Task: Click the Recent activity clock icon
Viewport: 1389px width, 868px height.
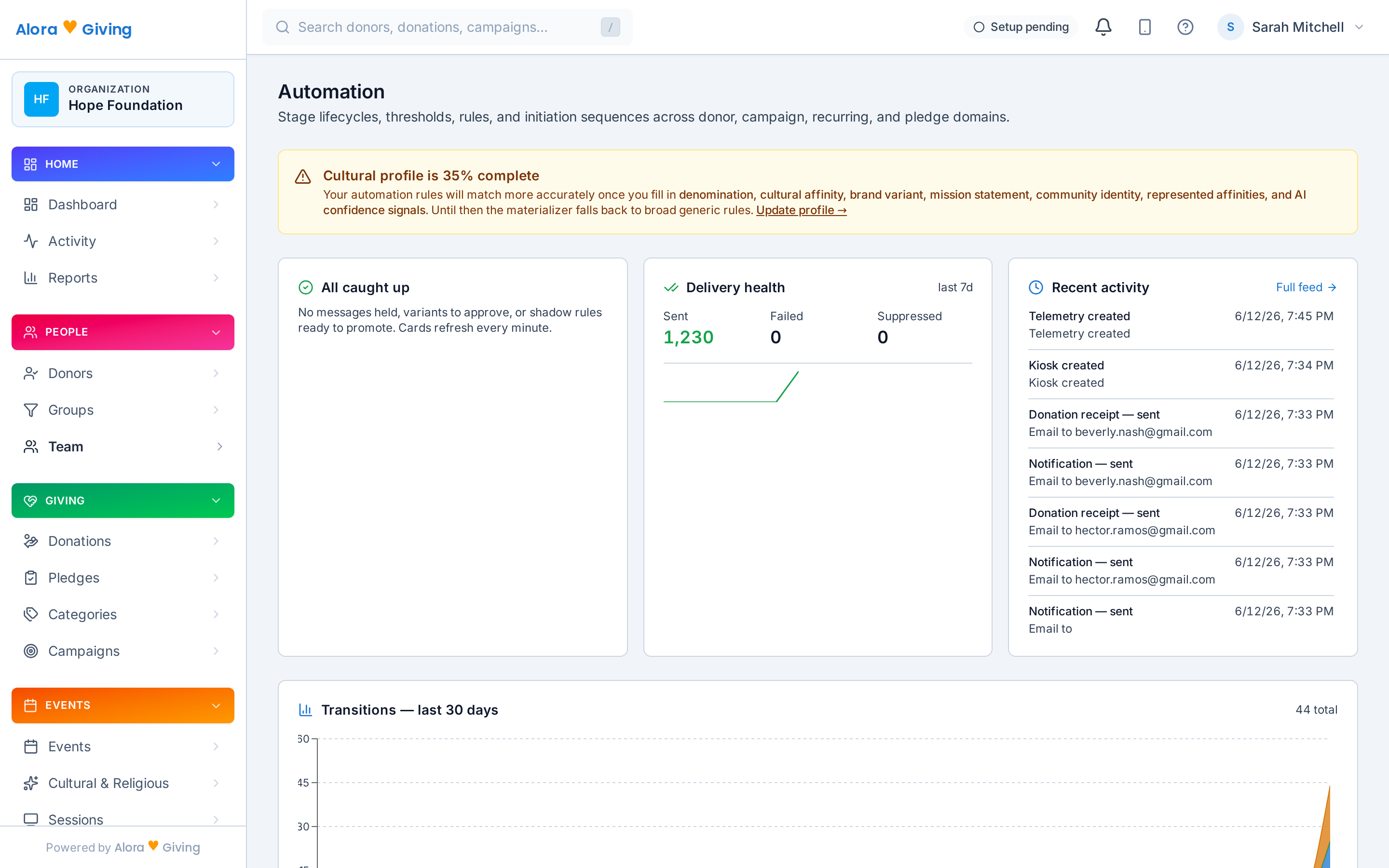Action: 1036,287
